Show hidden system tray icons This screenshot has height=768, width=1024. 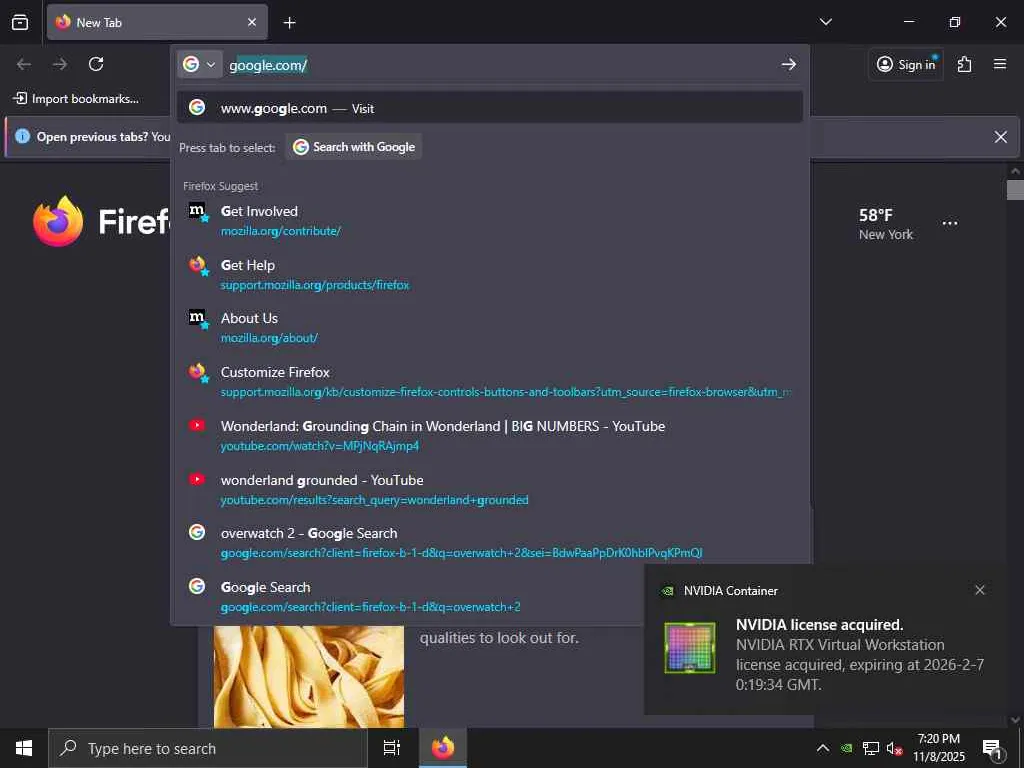[823, 748]
